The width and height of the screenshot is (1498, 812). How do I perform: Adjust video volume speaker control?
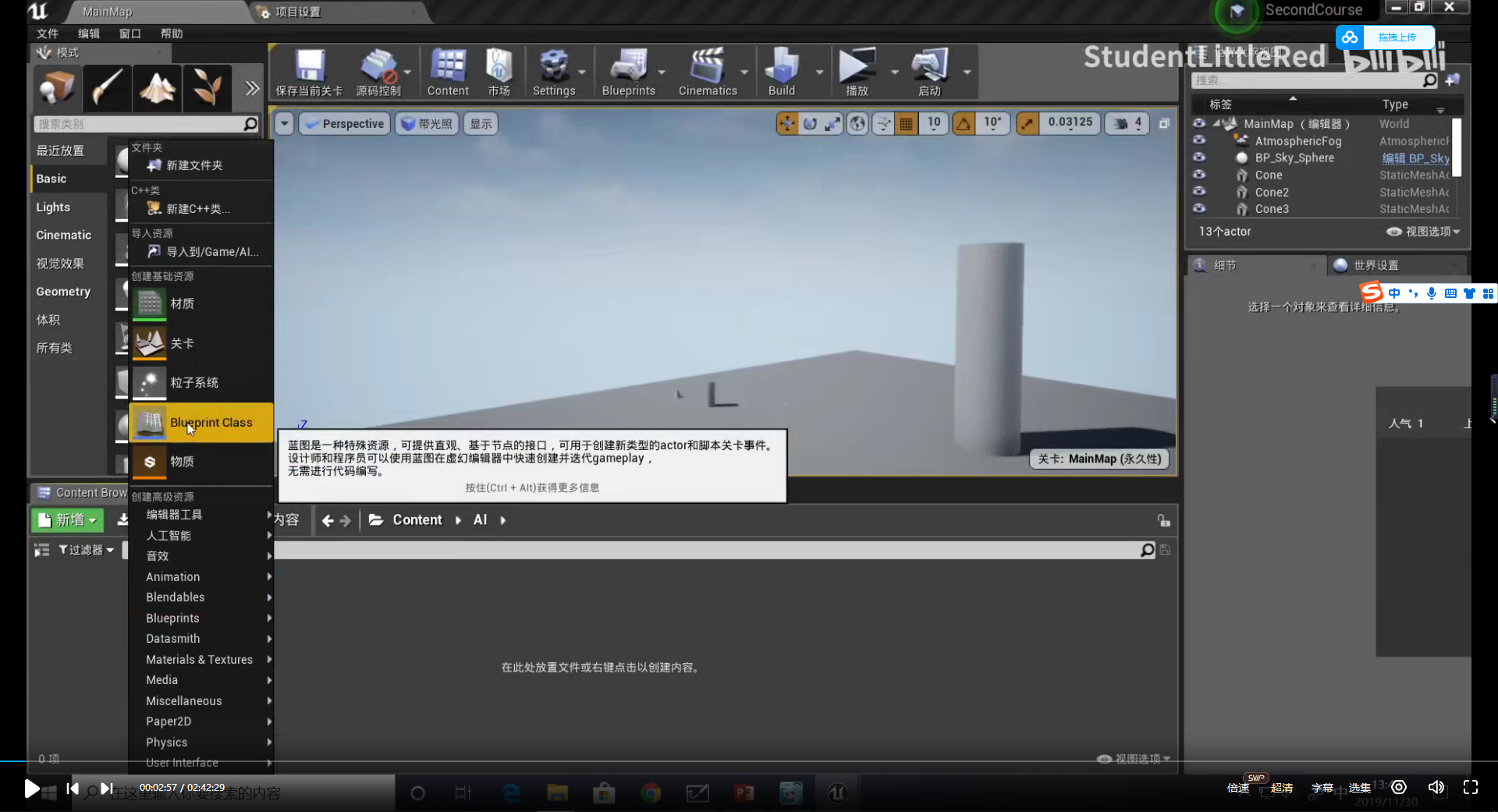tap(1436, 787)
